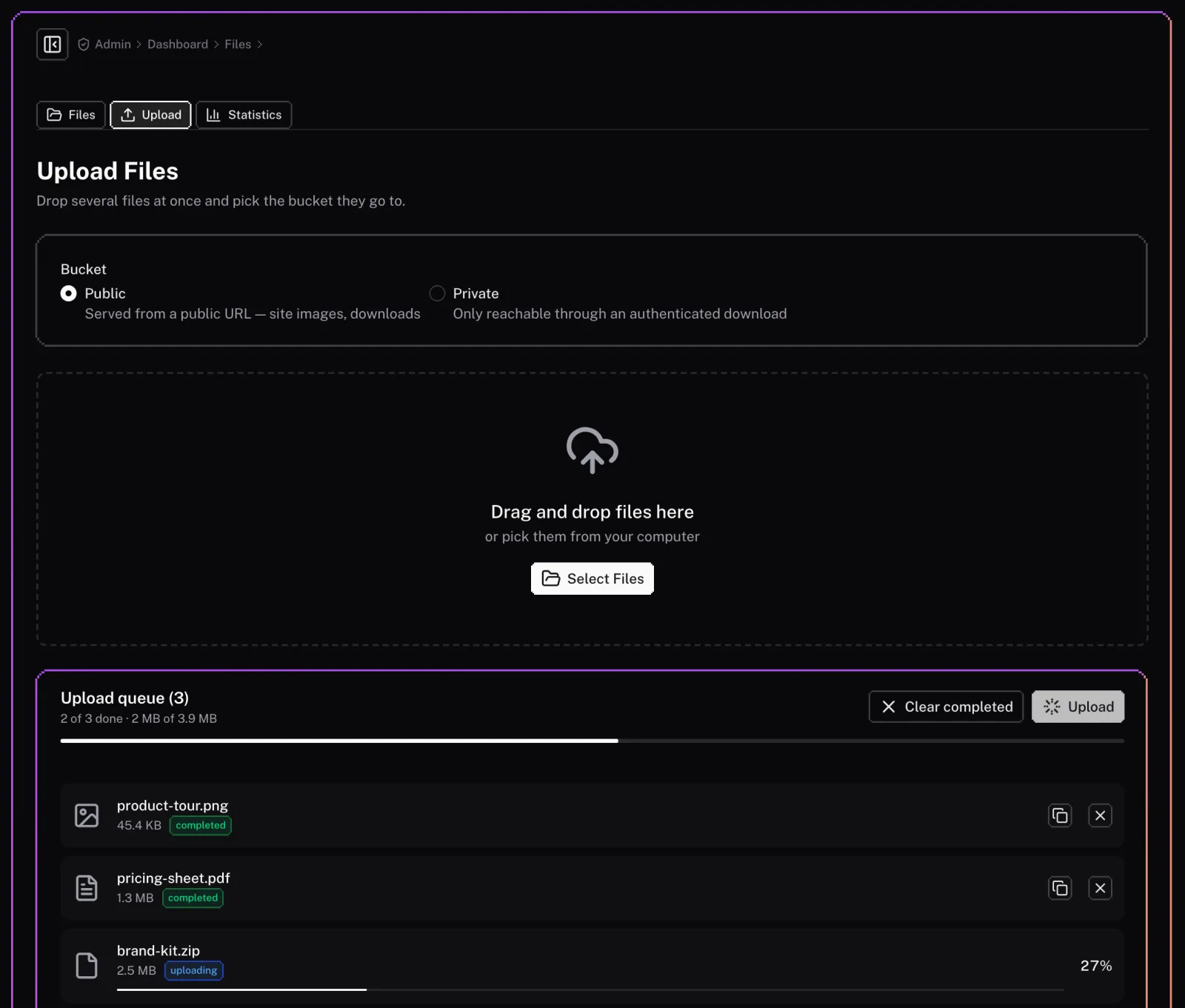Go to Dashboard in breadcrumb
Screen dimensions: 1185x1008
click(178, 44)
